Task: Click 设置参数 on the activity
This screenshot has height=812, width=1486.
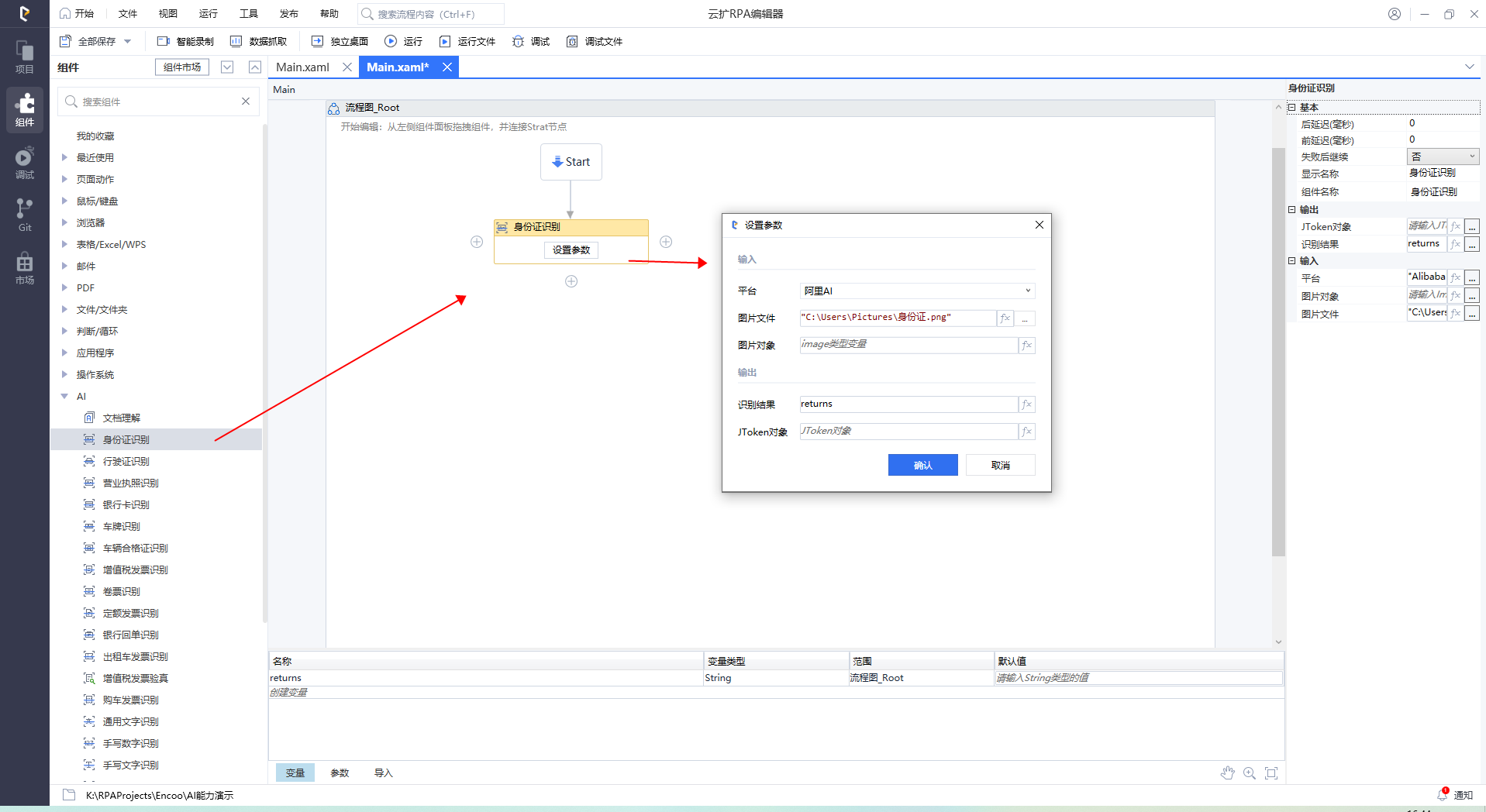Action: point(571,249)
